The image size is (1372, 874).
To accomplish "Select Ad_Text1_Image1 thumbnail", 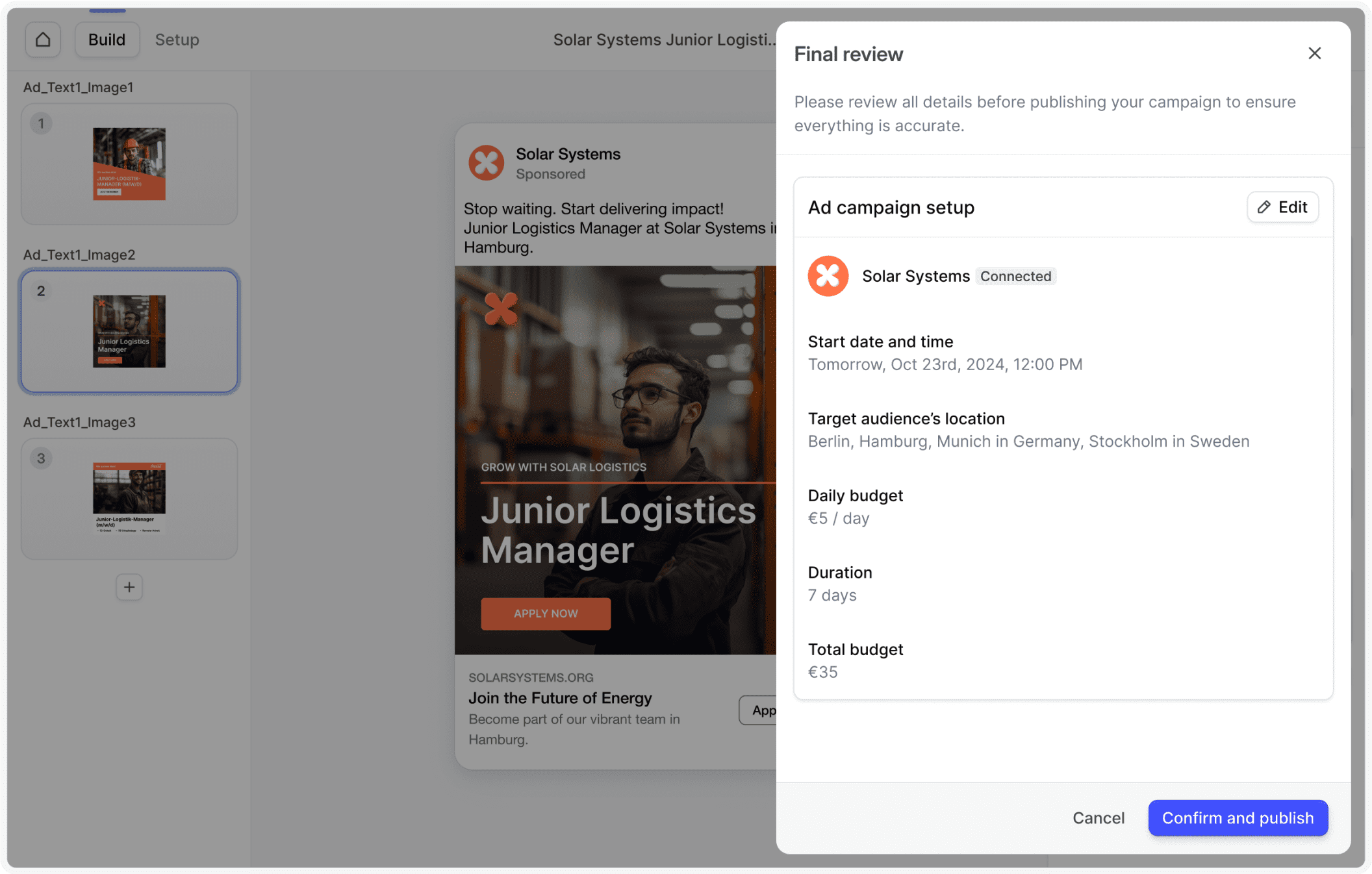I will [129, 164].
